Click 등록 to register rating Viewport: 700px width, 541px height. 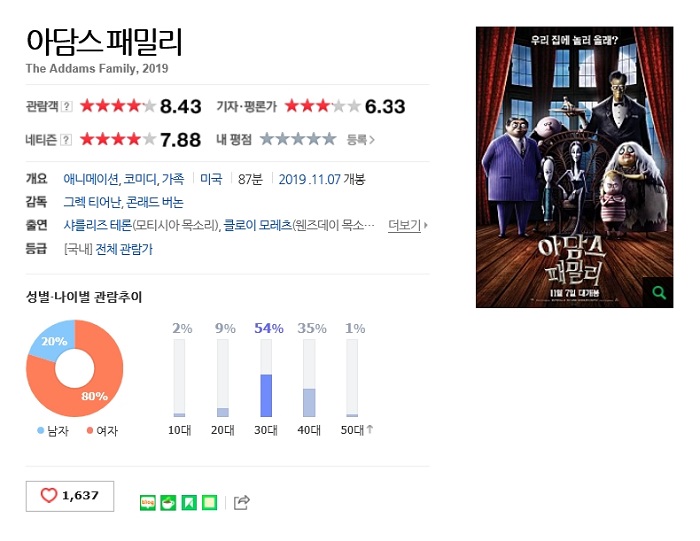[x=361, y=140]
